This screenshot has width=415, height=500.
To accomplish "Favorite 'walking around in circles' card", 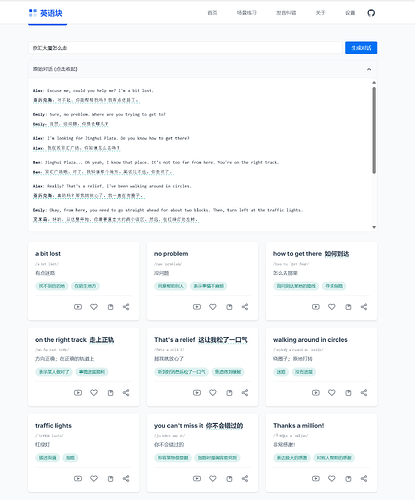I will pos(332,393).
